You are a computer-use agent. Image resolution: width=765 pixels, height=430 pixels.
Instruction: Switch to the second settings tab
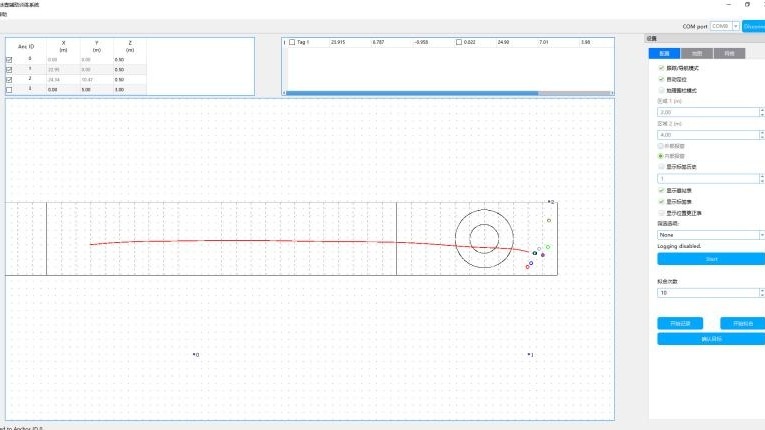tap(697, 52)
